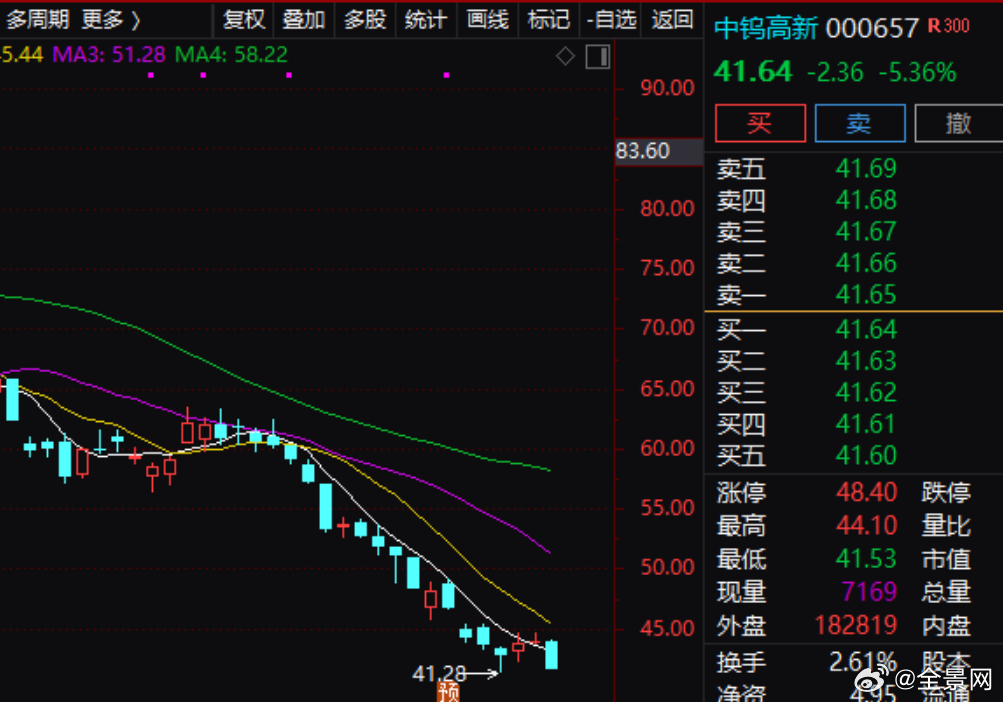
Task: Remove from watchlist via -自选
Action: [x=611, y=20]
